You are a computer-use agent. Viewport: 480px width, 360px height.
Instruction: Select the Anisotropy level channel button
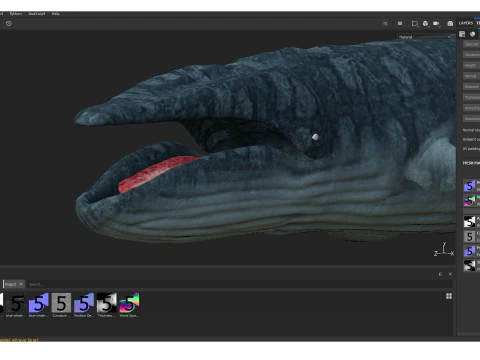point(472,108)
